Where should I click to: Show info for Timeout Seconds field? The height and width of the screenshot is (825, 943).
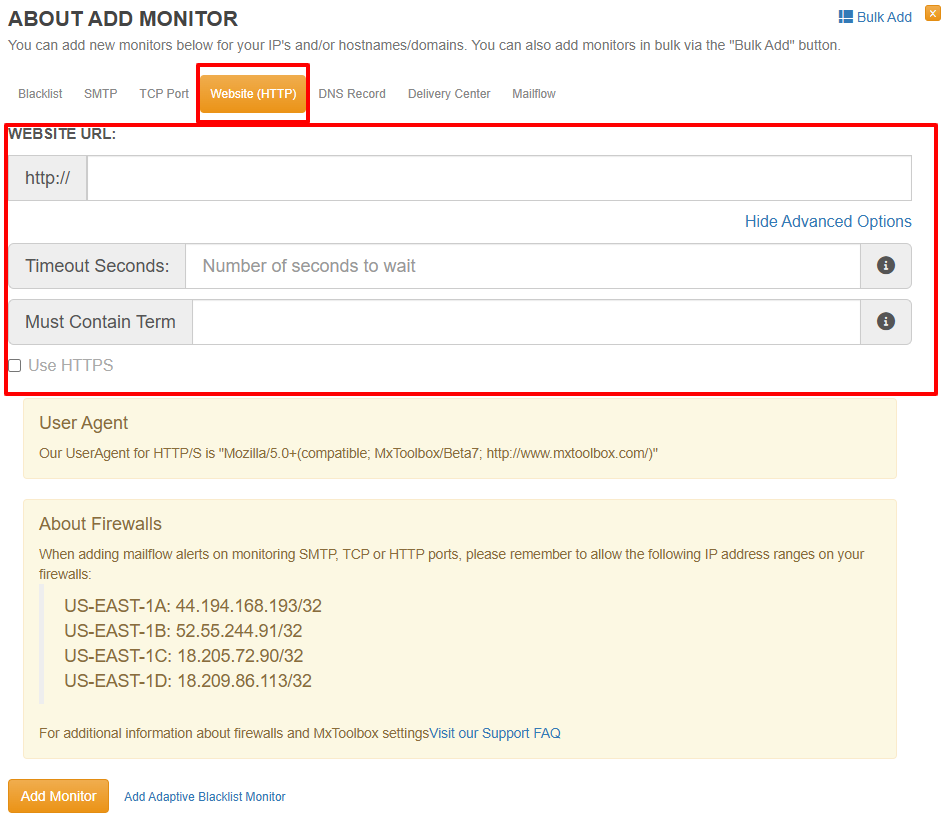[885, 266]
